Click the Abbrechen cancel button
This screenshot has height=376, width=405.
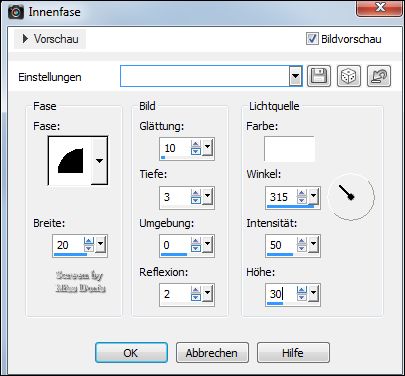[x=212, y=353]
